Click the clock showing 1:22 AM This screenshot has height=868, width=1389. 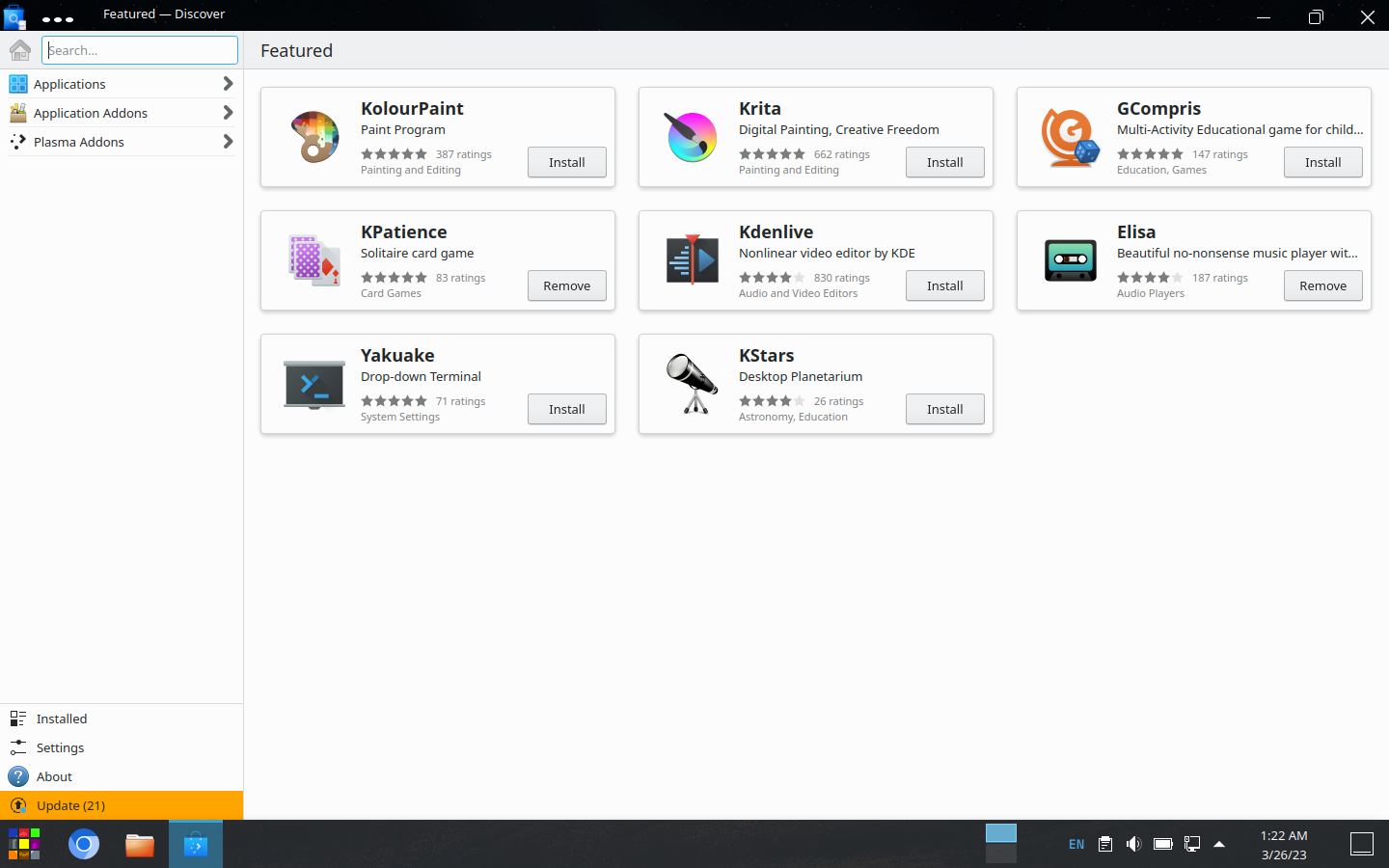(x=1284, y=835)
